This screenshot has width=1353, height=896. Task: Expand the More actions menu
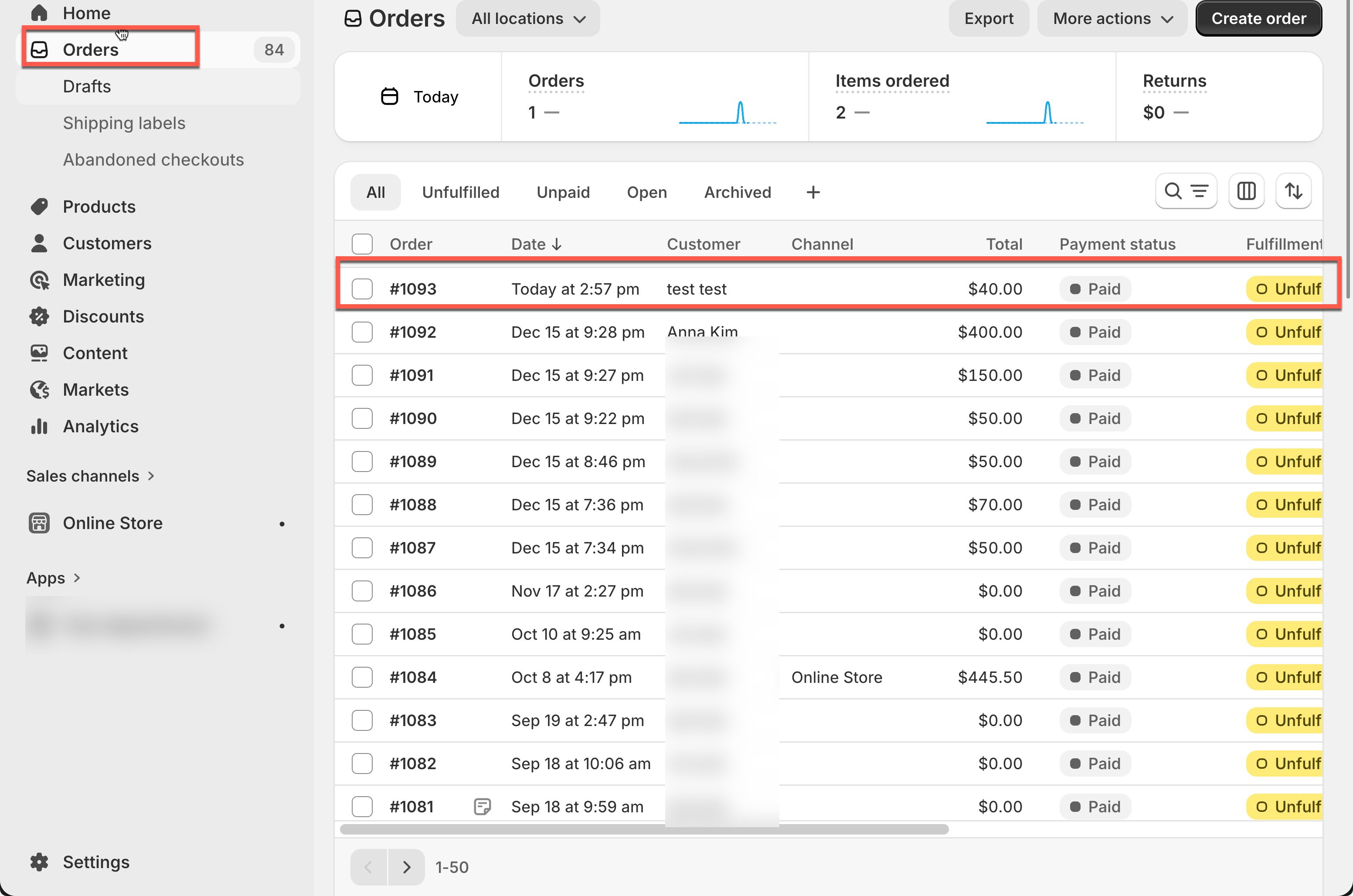click(x=1112, y=19)
